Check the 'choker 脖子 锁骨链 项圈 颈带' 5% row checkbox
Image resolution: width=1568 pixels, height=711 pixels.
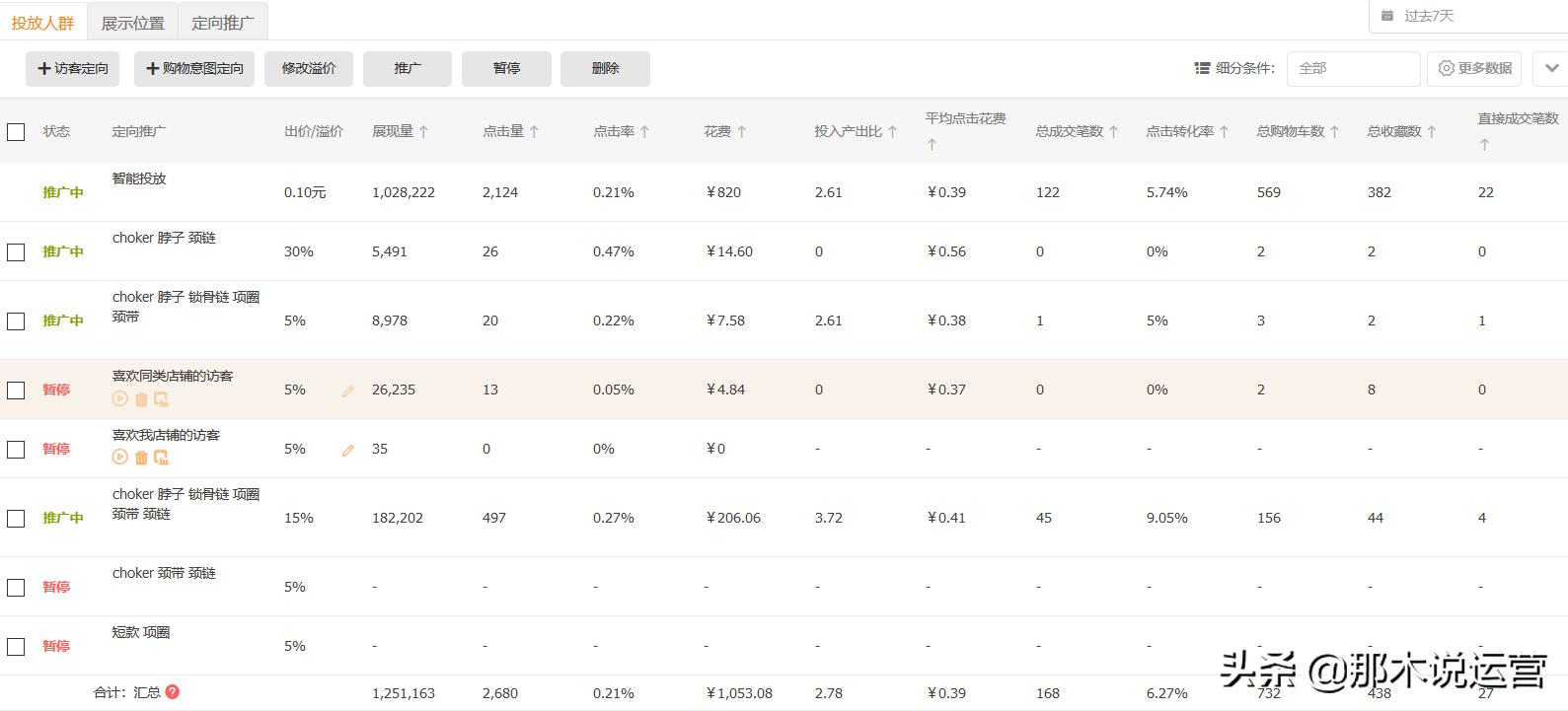coord(16,320)
